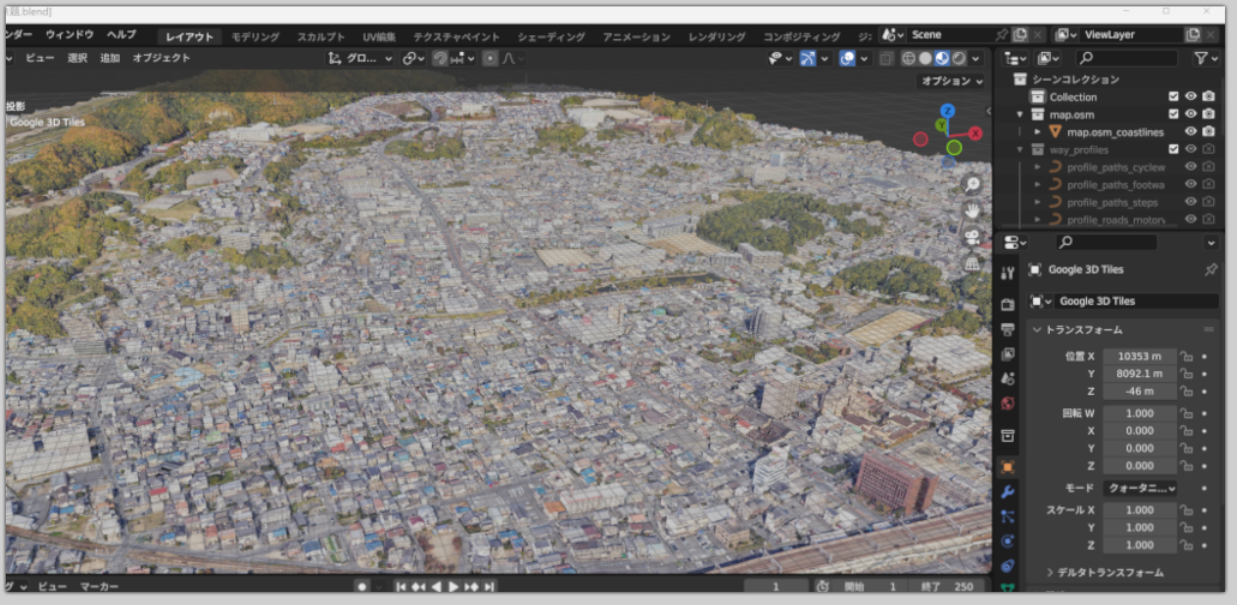The width and height of the screenshot is (1237, 605).
Task: Pin the Google 3D Tiles properties context
Action: point(1211,269)
